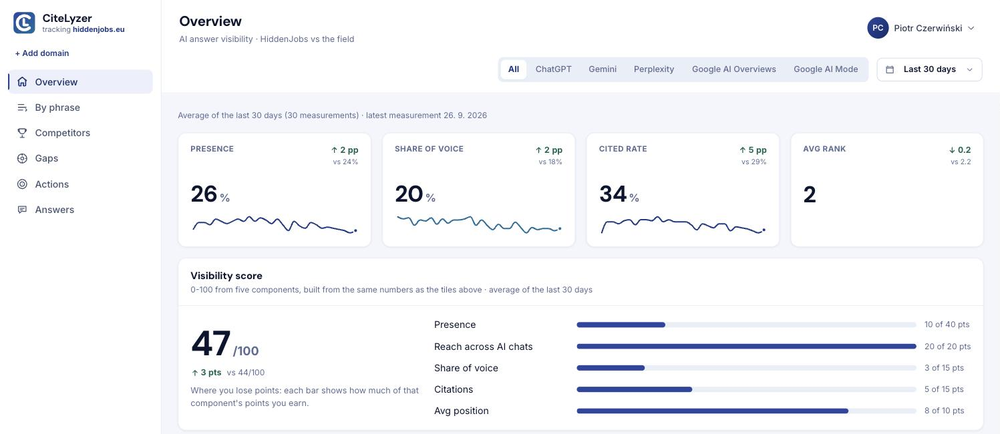Open the Last 30 days dropdown
Screen dimensions: 1000x434
(929, 69)
